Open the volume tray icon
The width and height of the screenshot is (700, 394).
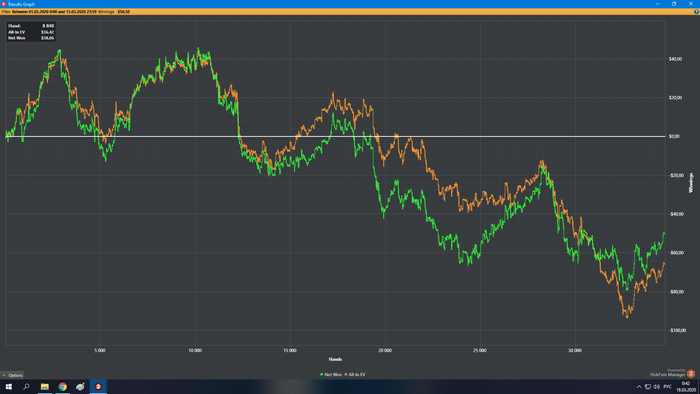click(x=656, y=387)
